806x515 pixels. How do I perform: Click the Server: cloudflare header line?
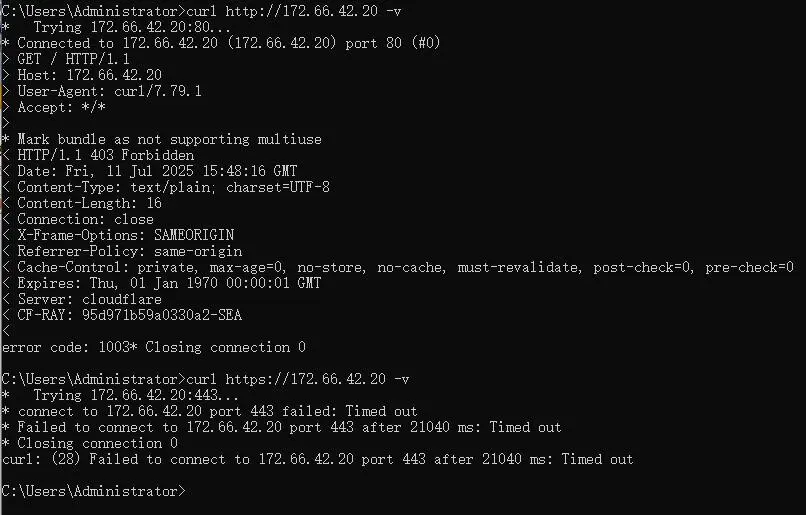click(82, 299)
